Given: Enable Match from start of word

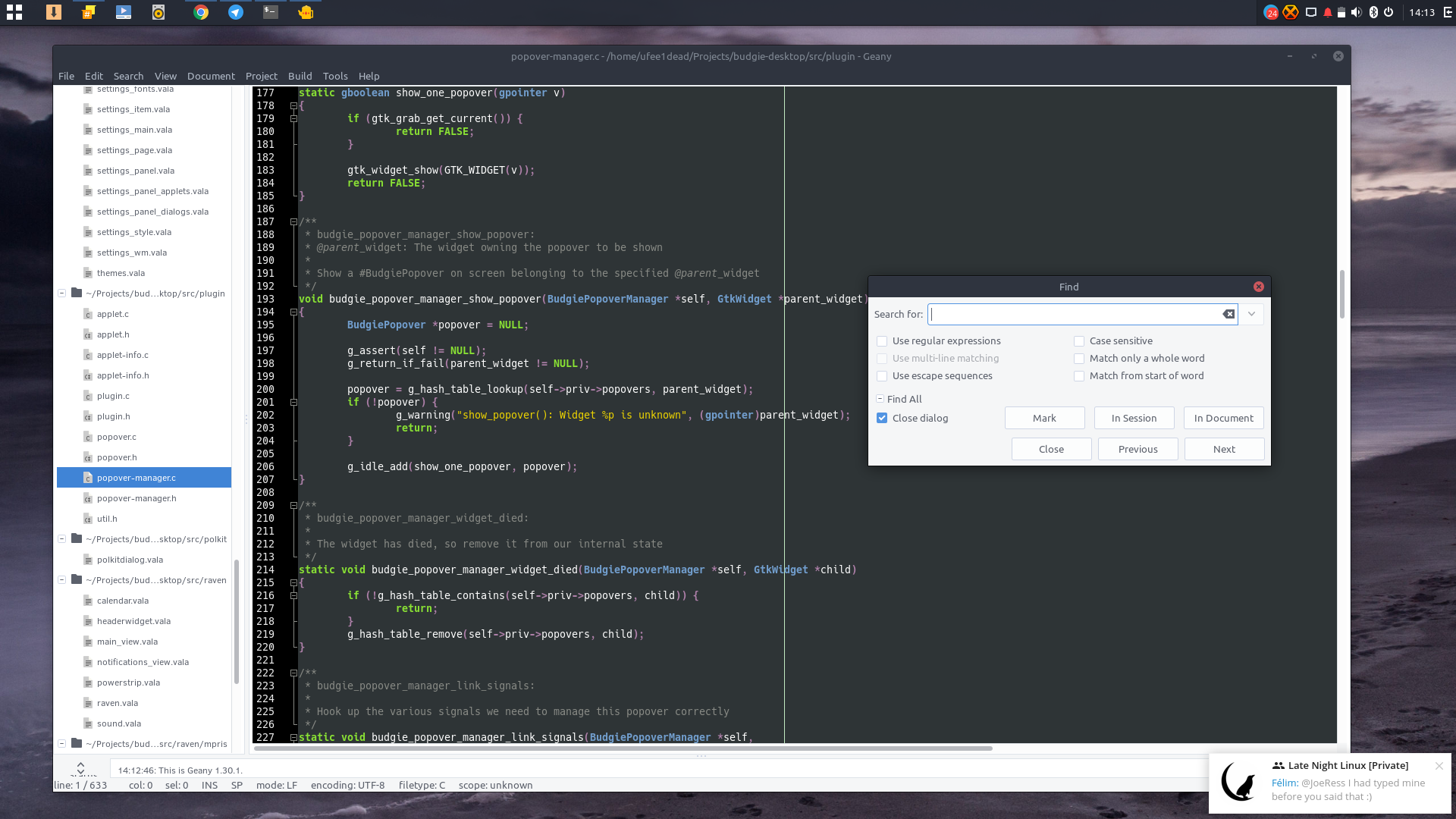Looking at the screenshot, I should [x=1079, y=376].
